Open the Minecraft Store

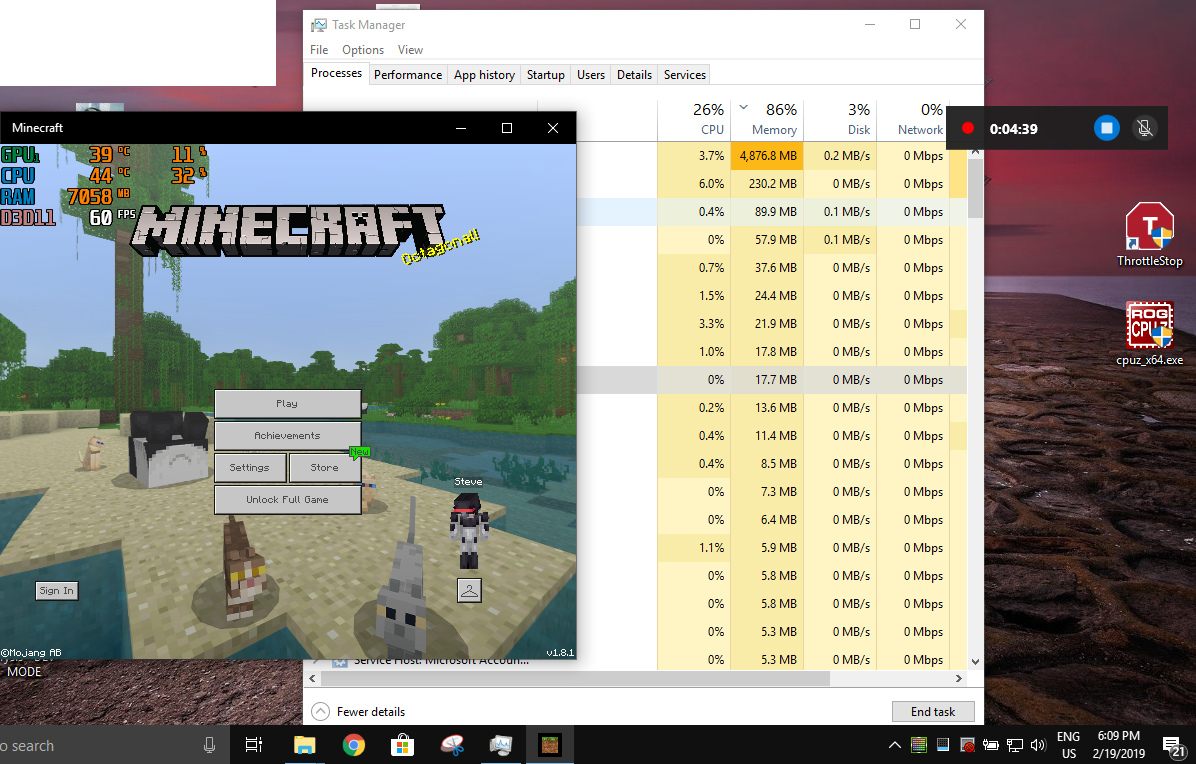coord(325,467)
